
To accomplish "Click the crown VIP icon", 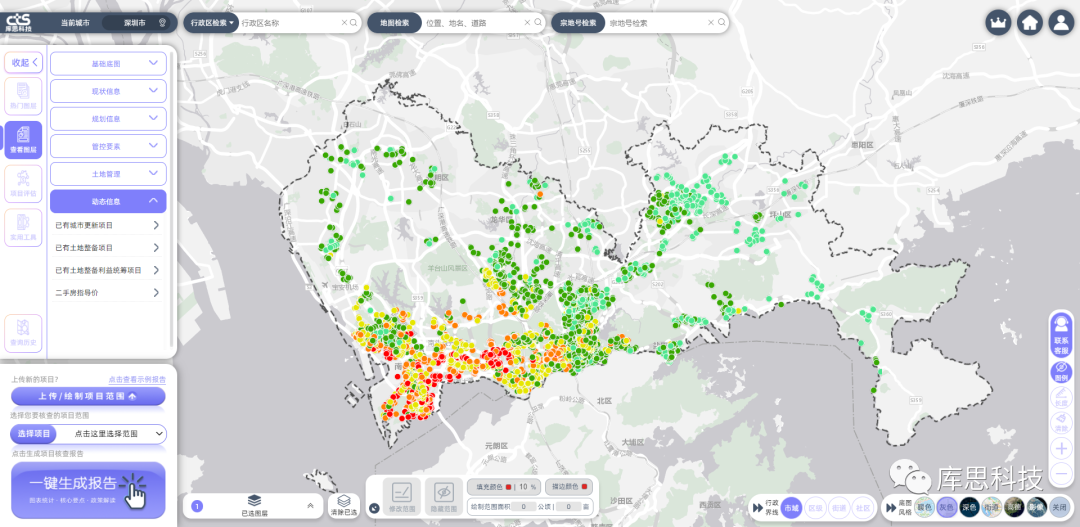I will (998, 23).
